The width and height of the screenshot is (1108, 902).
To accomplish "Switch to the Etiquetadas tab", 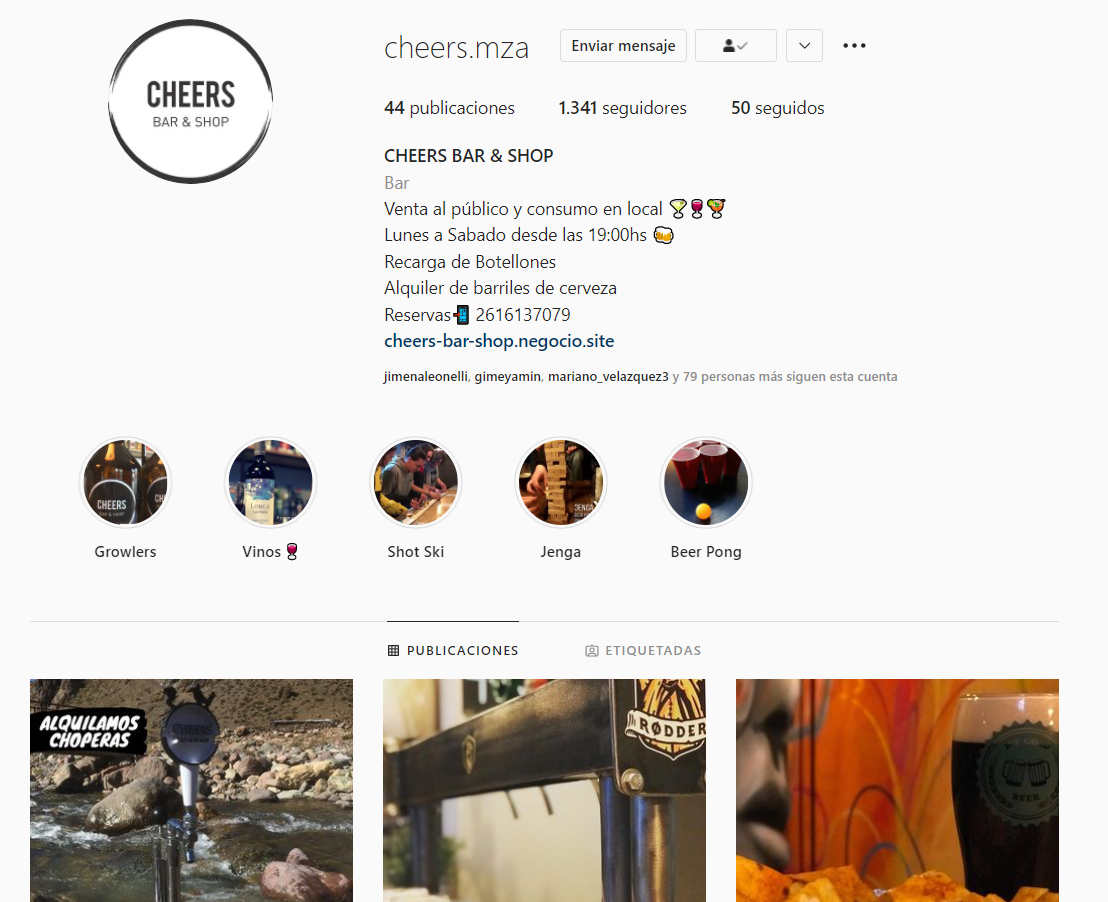I will [x=643, y=650].
